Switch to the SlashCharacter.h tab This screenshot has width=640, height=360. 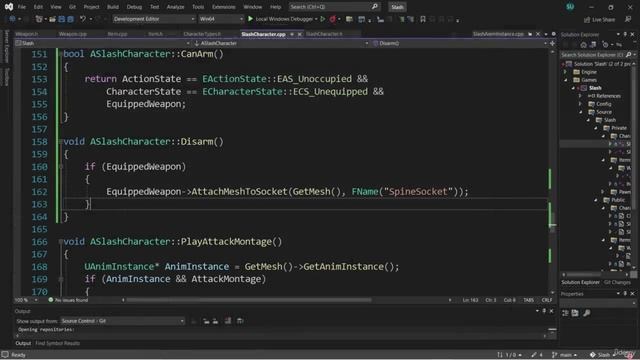point(324,34)
